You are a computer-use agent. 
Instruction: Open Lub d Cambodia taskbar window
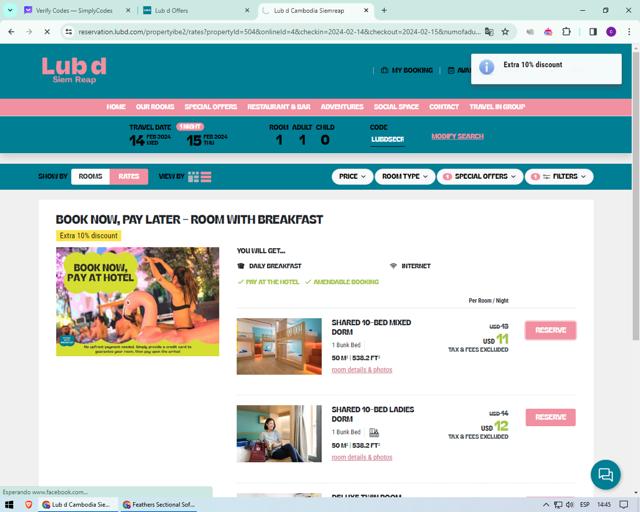click(x=78, y=505)
